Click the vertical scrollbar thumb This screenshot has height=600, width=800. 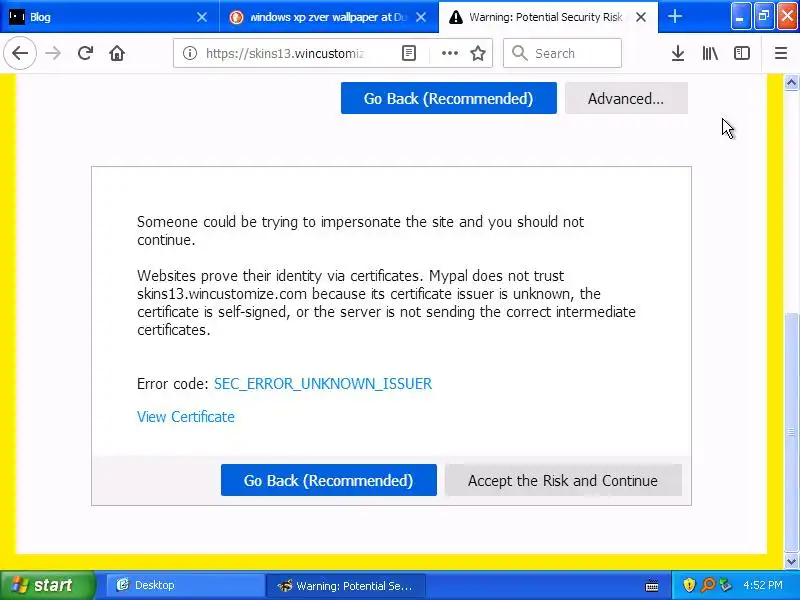coord(791,433)
